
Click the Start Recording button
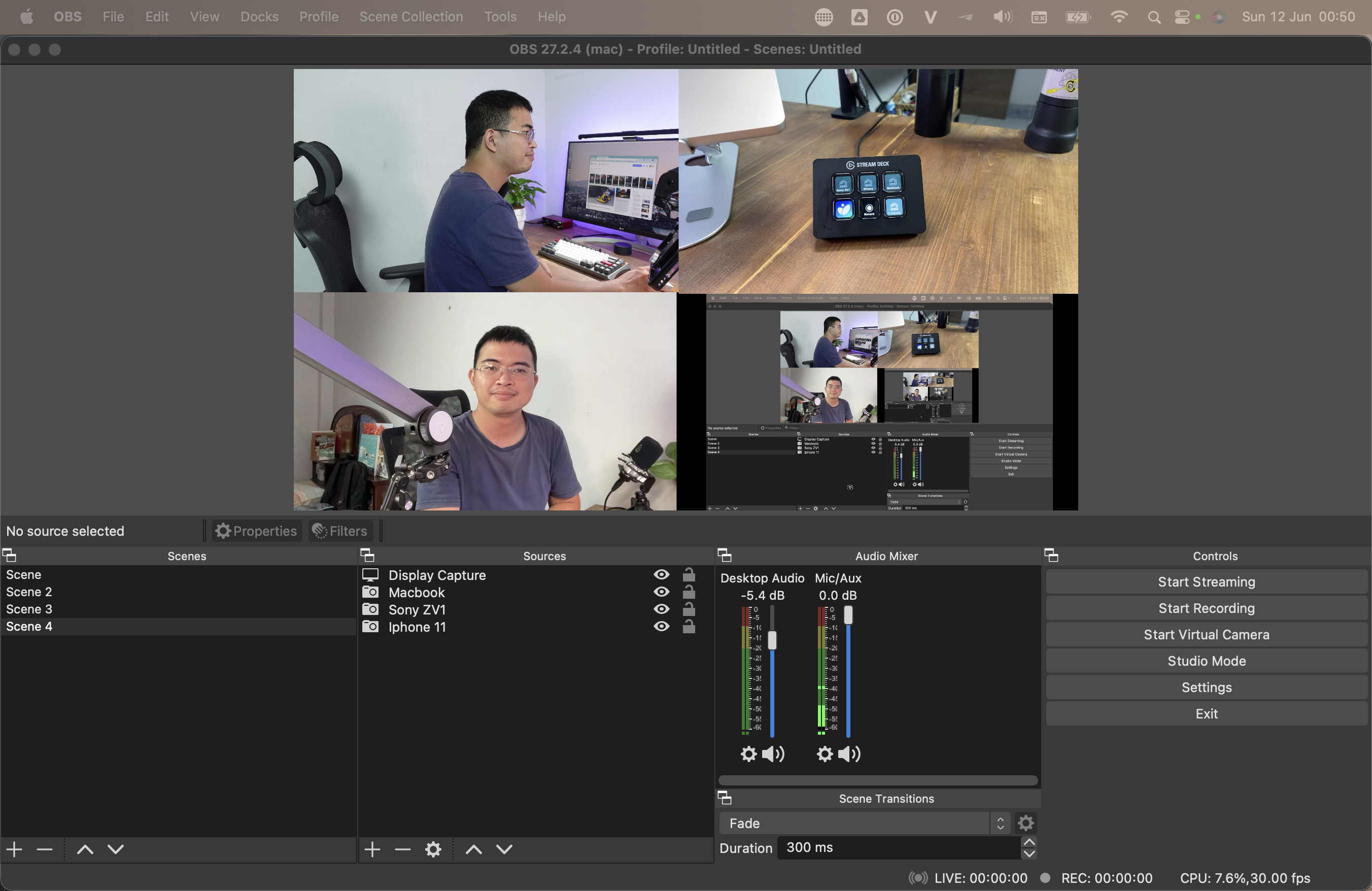[x=1207, y=607]
